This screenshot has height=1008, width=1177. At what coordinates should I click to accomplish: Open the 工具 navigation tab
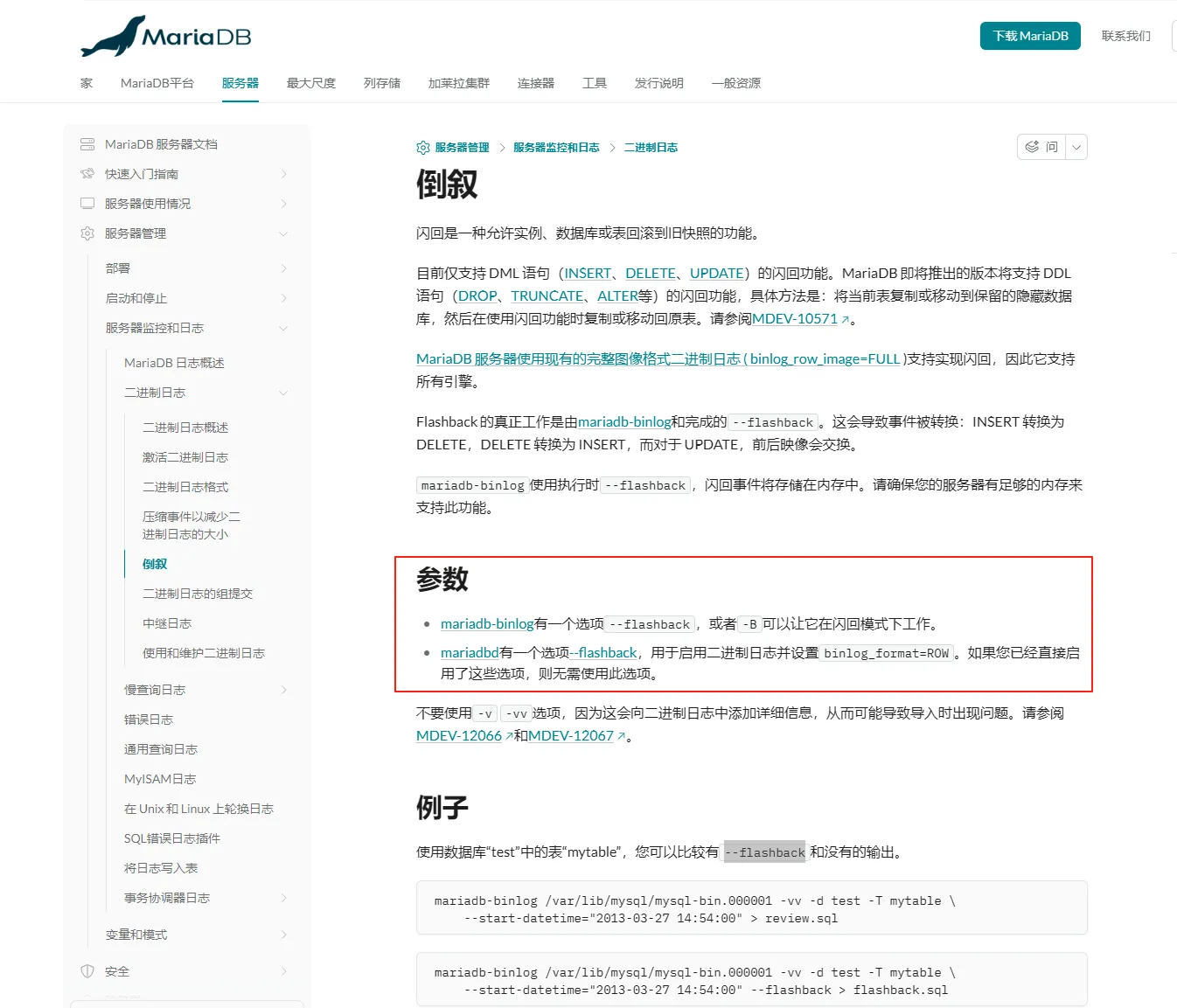595,83
